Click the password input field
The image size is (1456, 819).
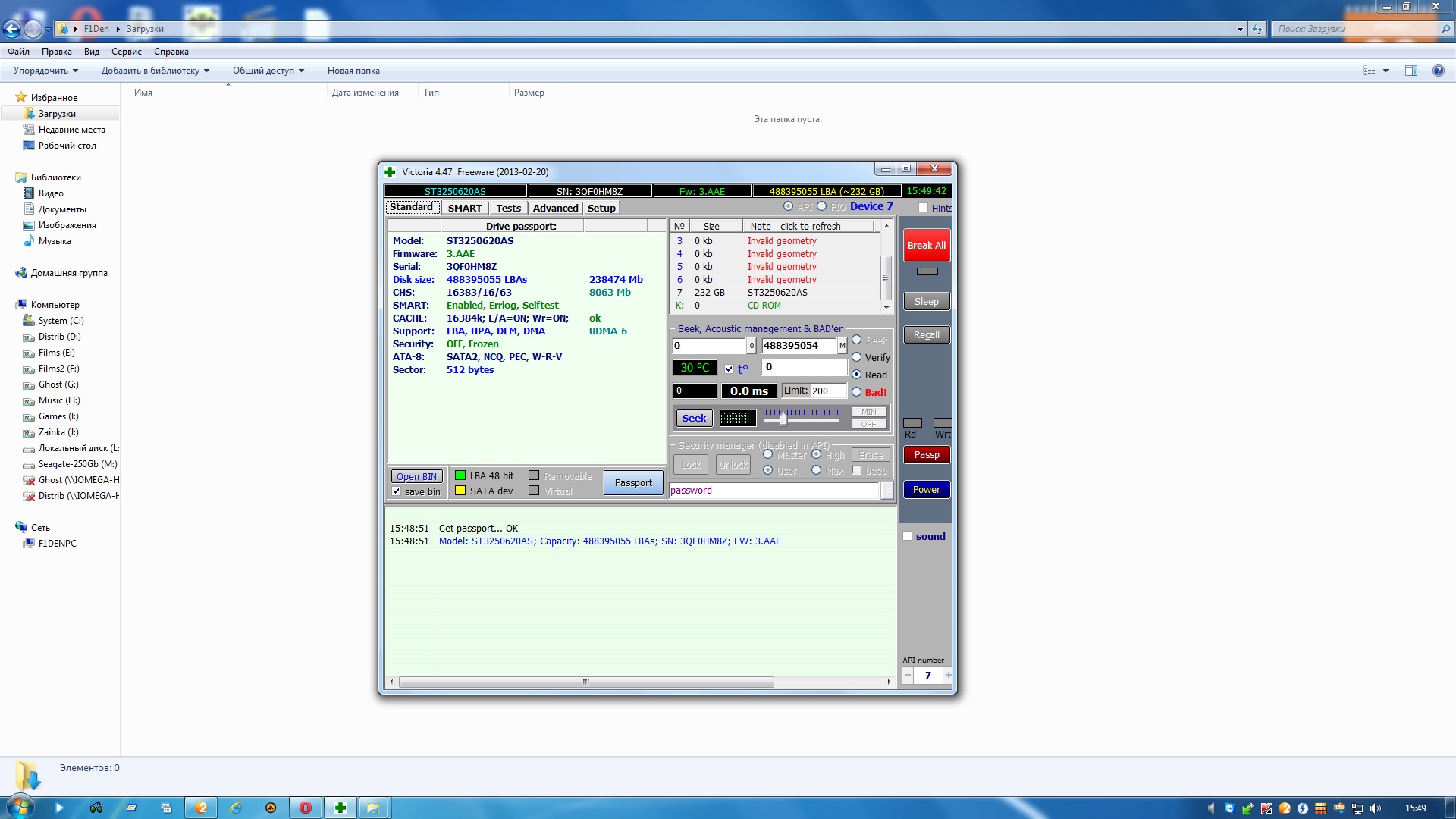(x=773, y=491)
